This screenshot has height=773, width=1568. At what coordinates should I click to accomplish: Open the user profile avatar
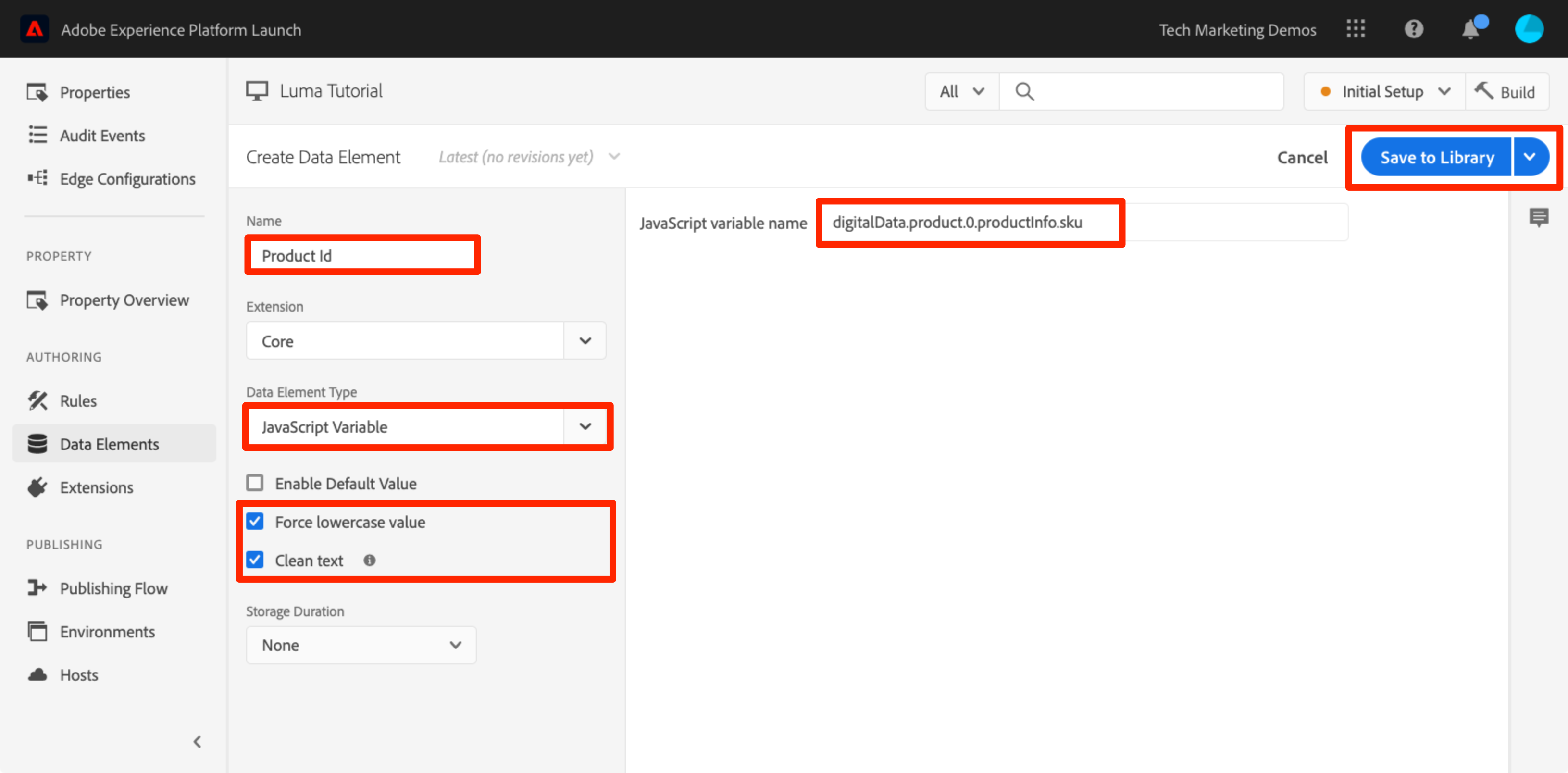pos(1529,29)
